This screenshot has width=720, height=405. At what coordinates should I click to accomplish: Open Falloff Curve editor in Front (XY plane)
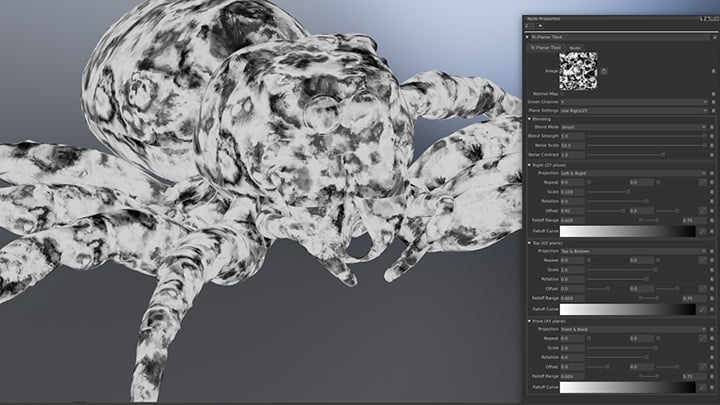[x=703, y=388]
